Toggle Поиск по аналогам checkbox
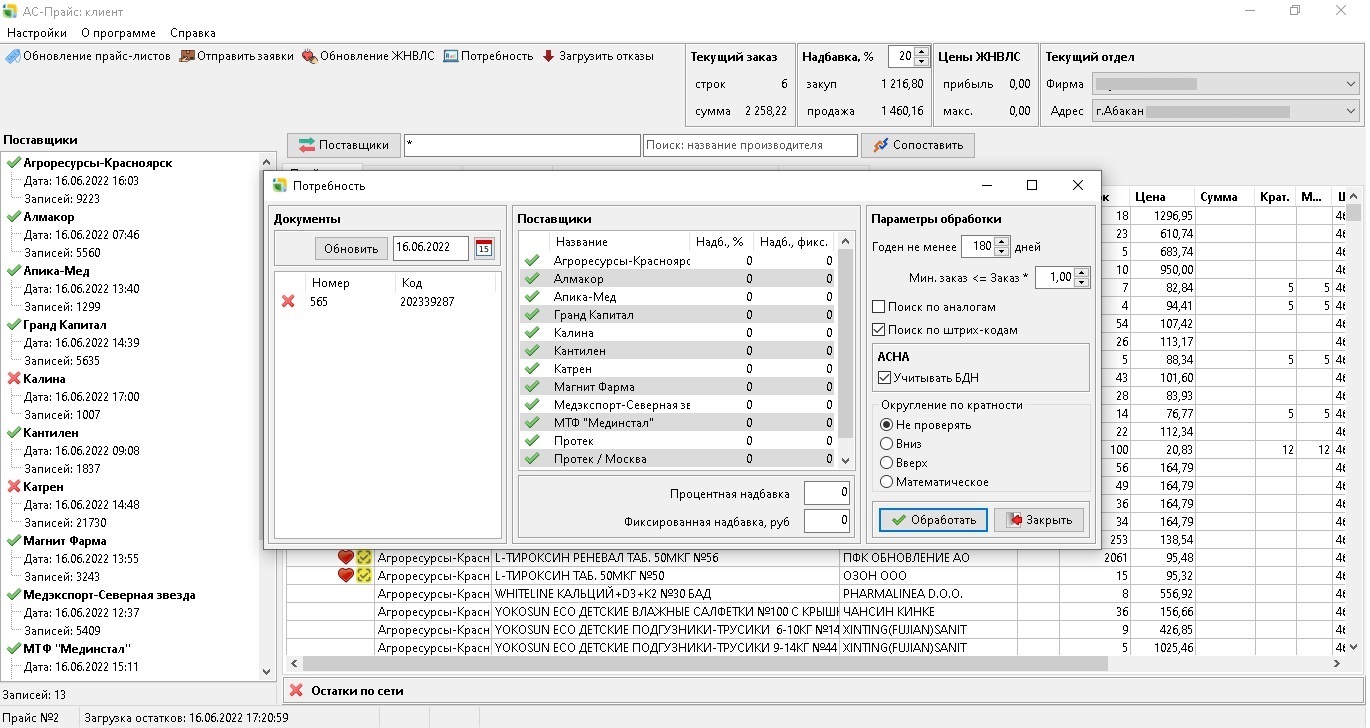The width and height of the screenshot is (1370, 728). point(879,307)
